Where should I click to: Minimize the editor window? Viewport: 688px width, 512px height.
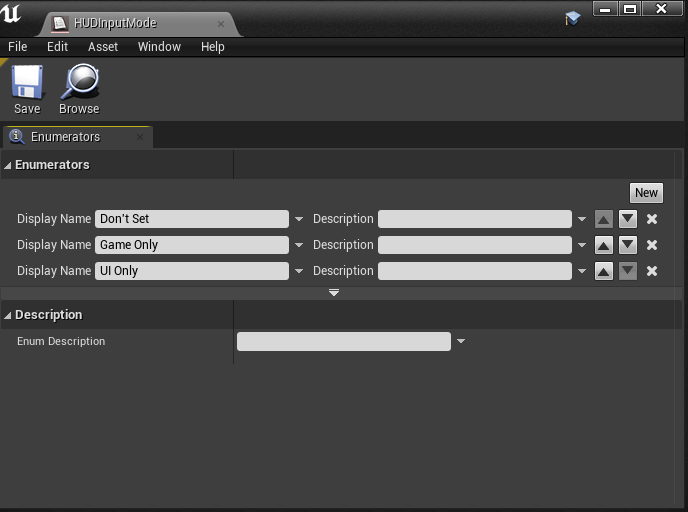pos(606,9)
